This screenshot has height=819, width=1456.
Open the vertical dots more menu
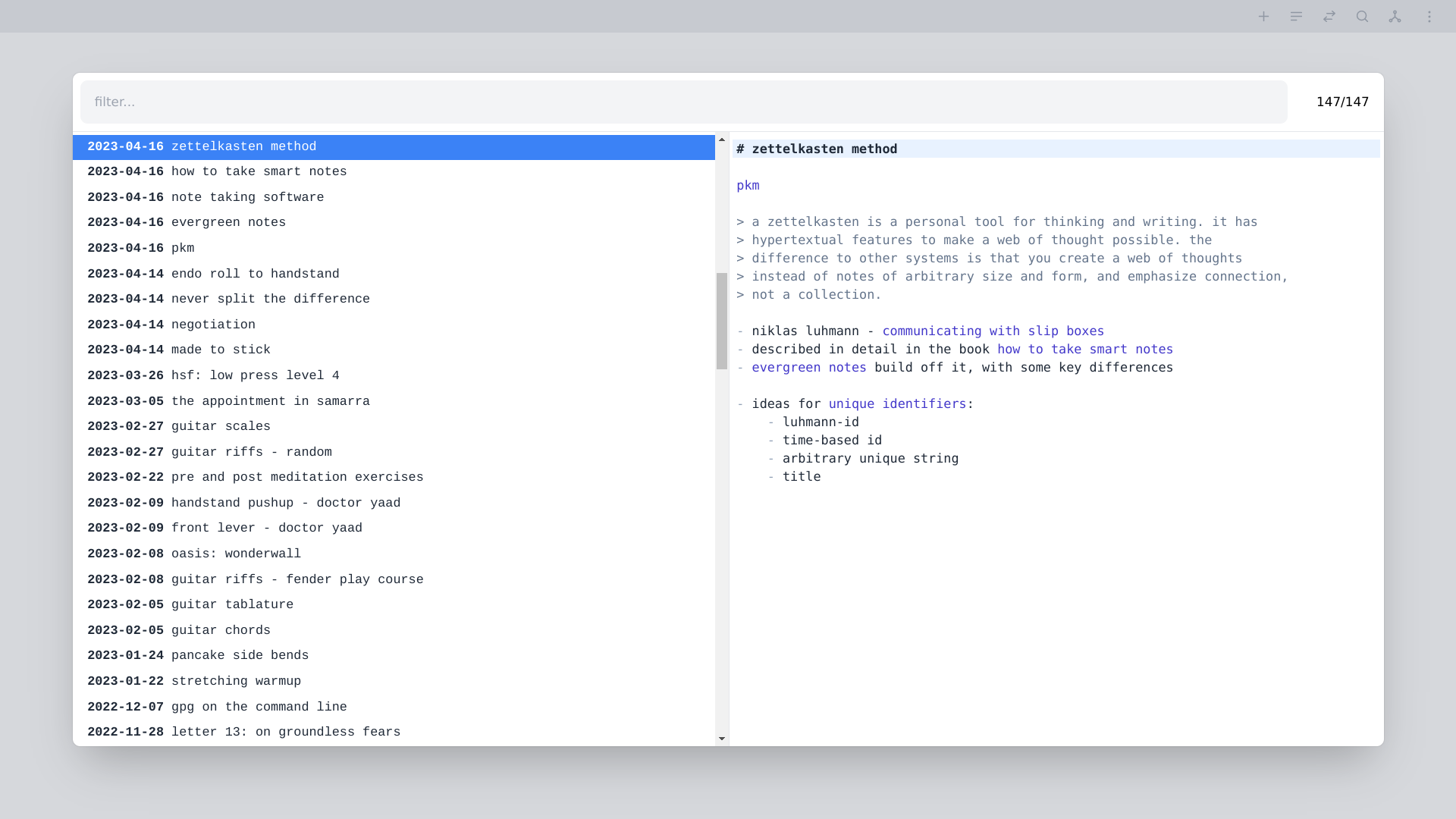coord(1429,16)
